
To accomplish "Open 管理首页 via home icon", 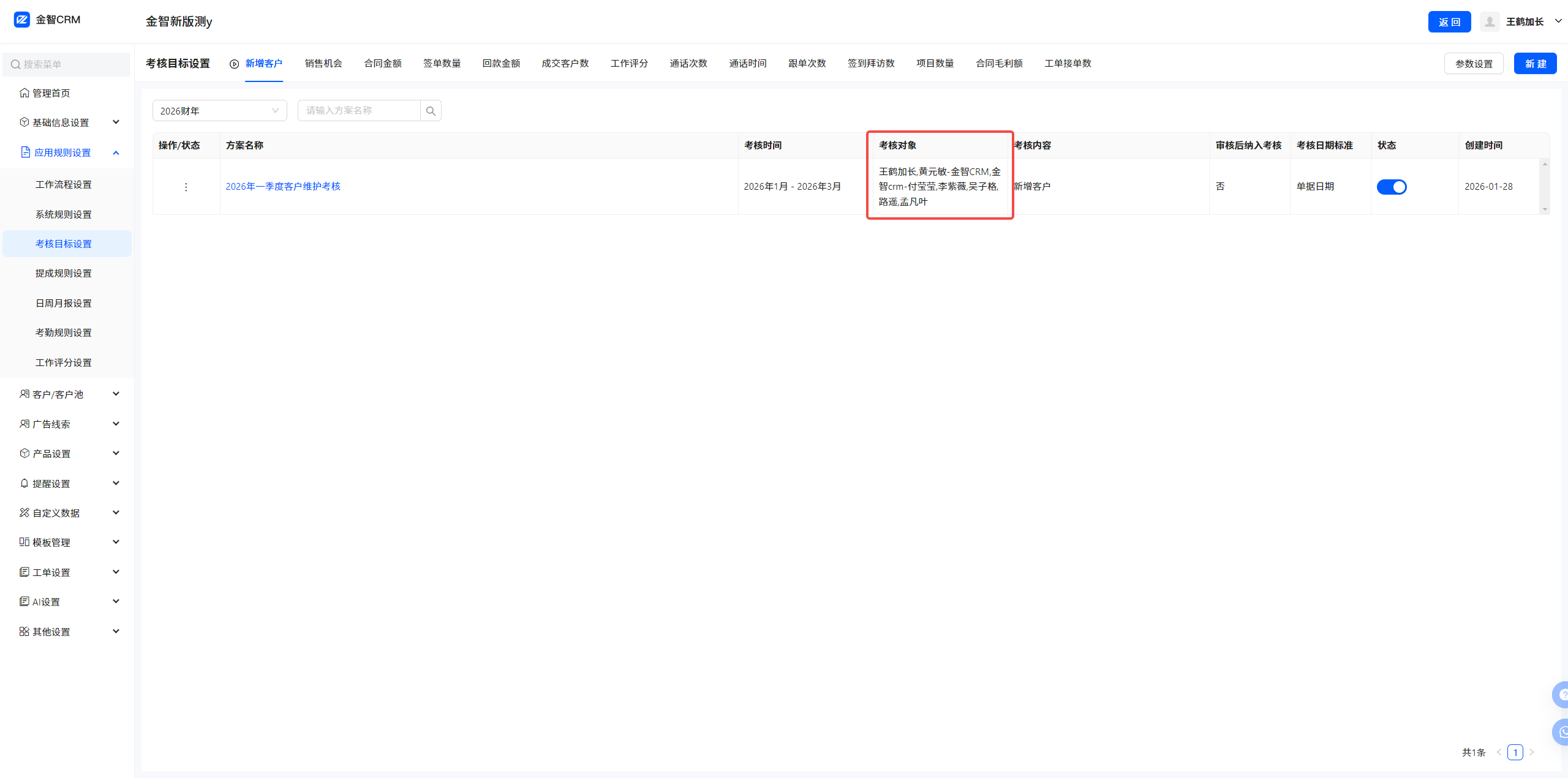I will [24, 93].
